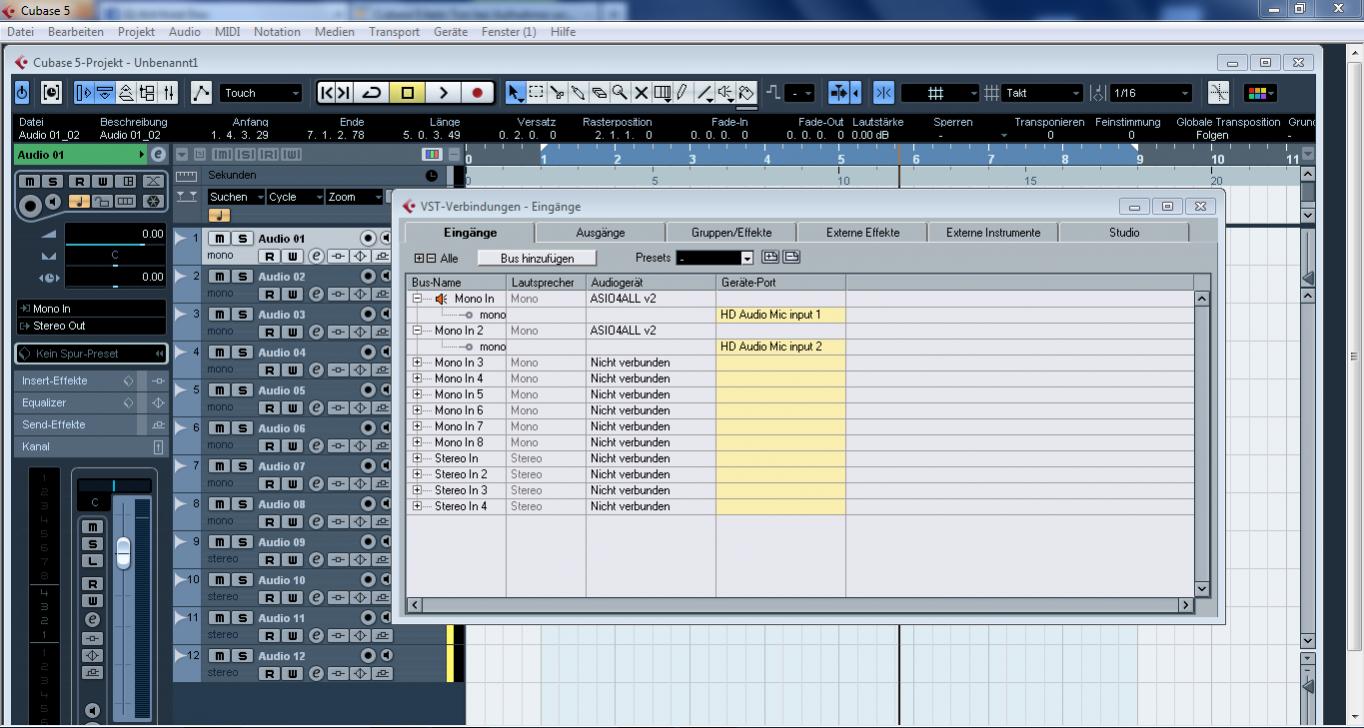This screenshot has width=1364, height=728.
Task: Click the VST-Verbindungen horizontal scrollbar
Action: (x=801, y=605)
